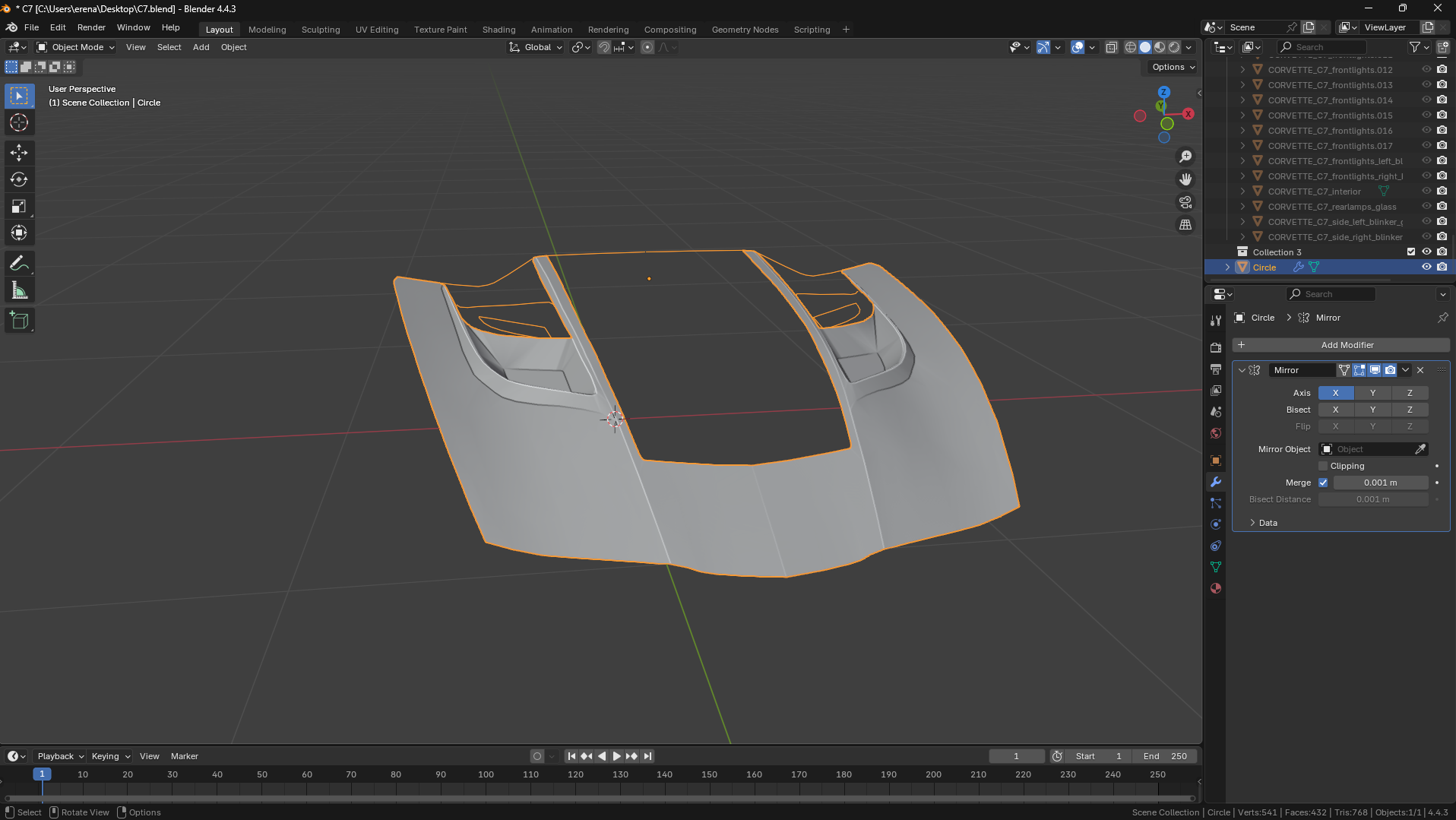Viewport: 1456px width, 820px height.
Task: Open the Material properties tab
Action: pos(1216,588)
